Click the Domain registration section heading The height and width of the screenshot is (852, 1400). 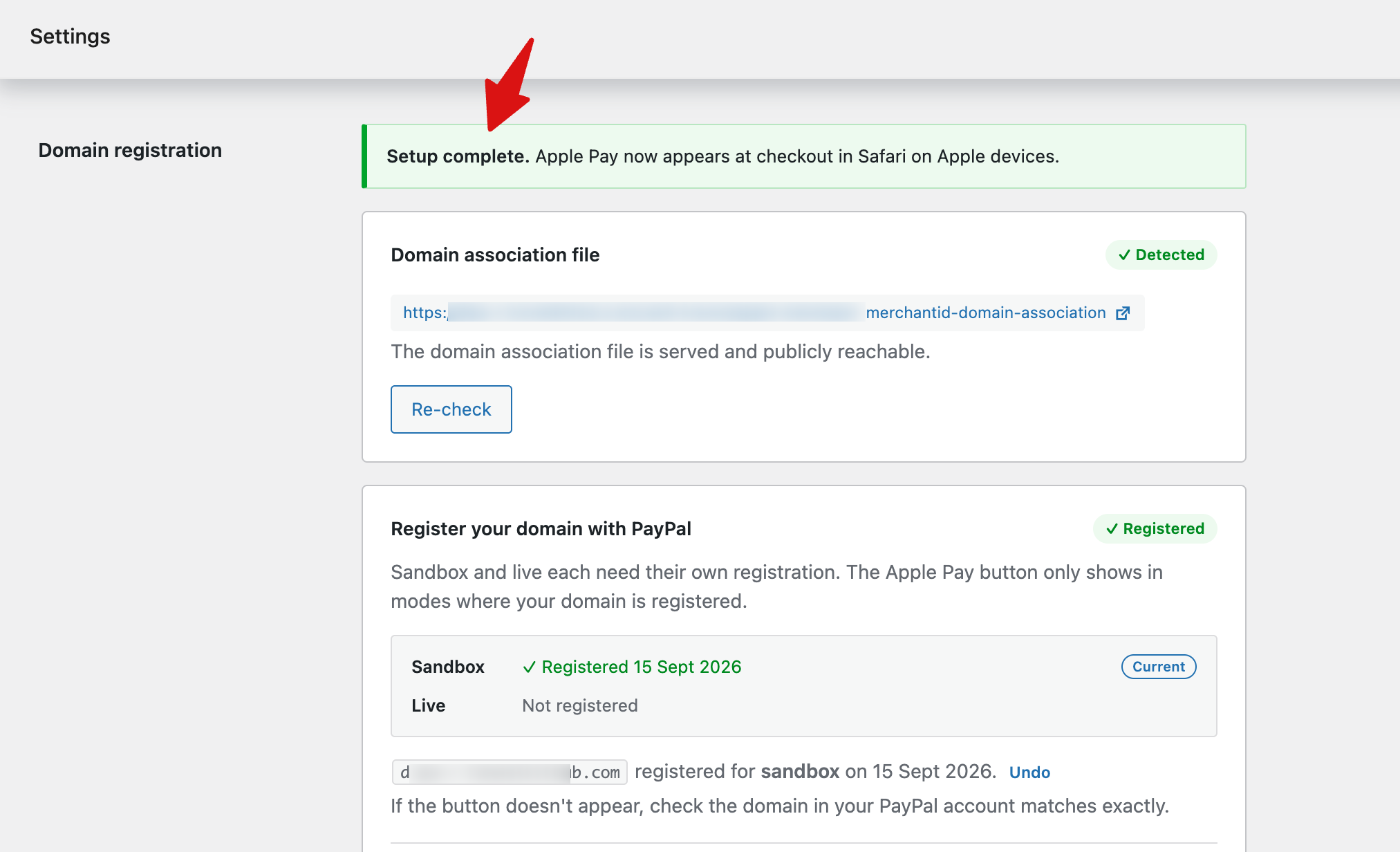[130, 150]
